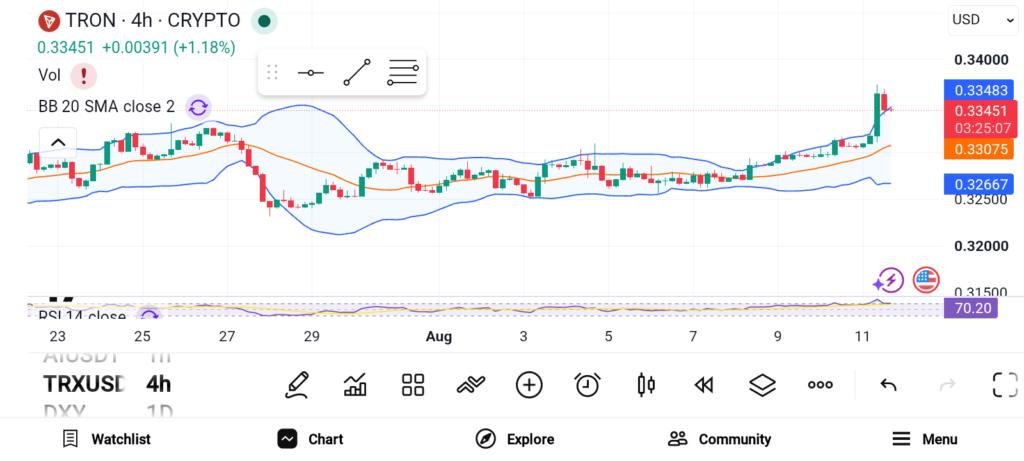Tap the Vol red exclamation warning icon

84,76
